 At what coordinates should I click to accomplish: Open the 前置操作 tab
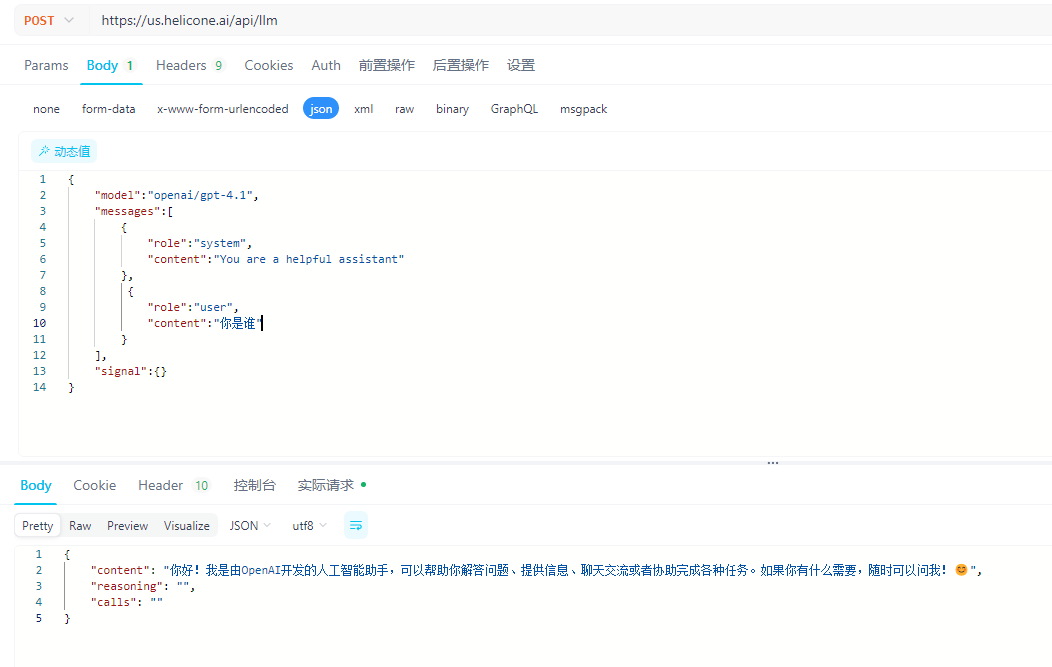386,65
